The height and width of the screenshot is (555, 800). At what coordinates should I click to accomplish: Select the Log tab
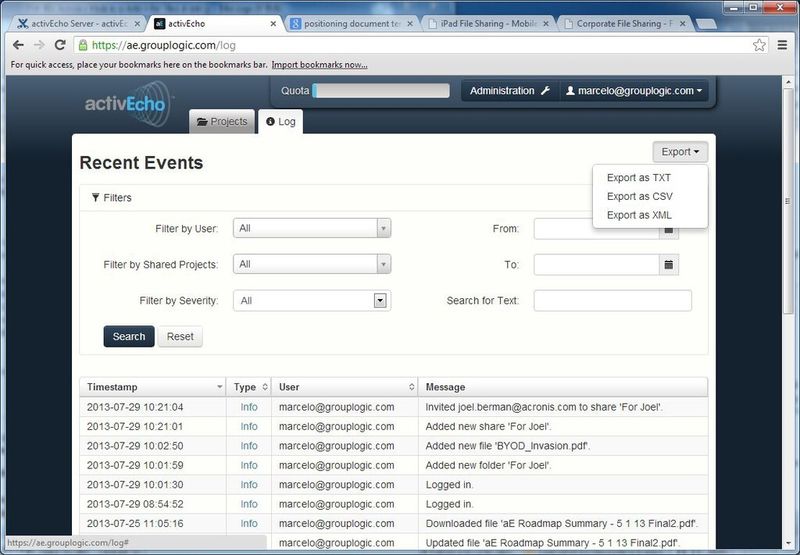tap(281, 121)
